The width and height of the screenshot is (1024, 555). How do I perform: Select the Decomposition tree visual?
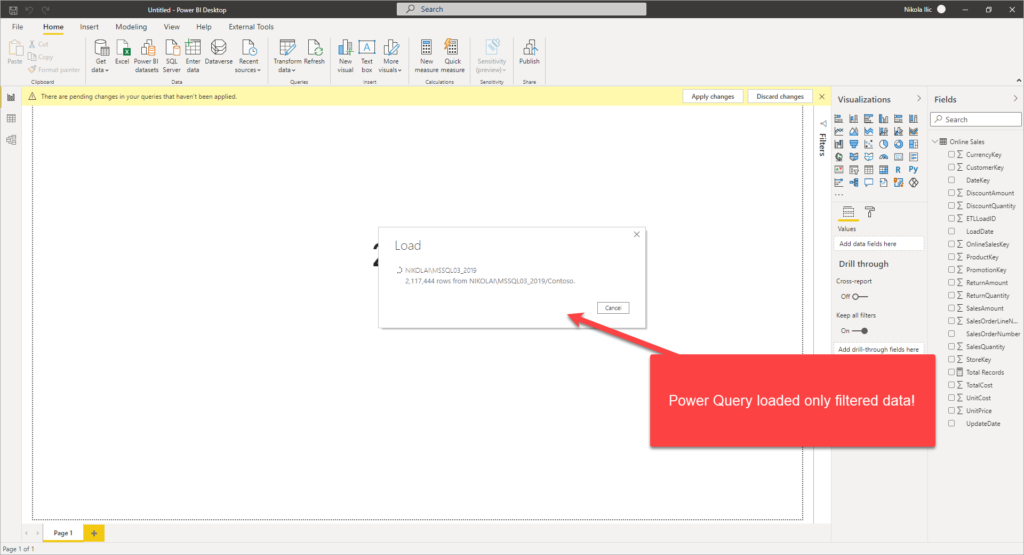pos(854,183)
